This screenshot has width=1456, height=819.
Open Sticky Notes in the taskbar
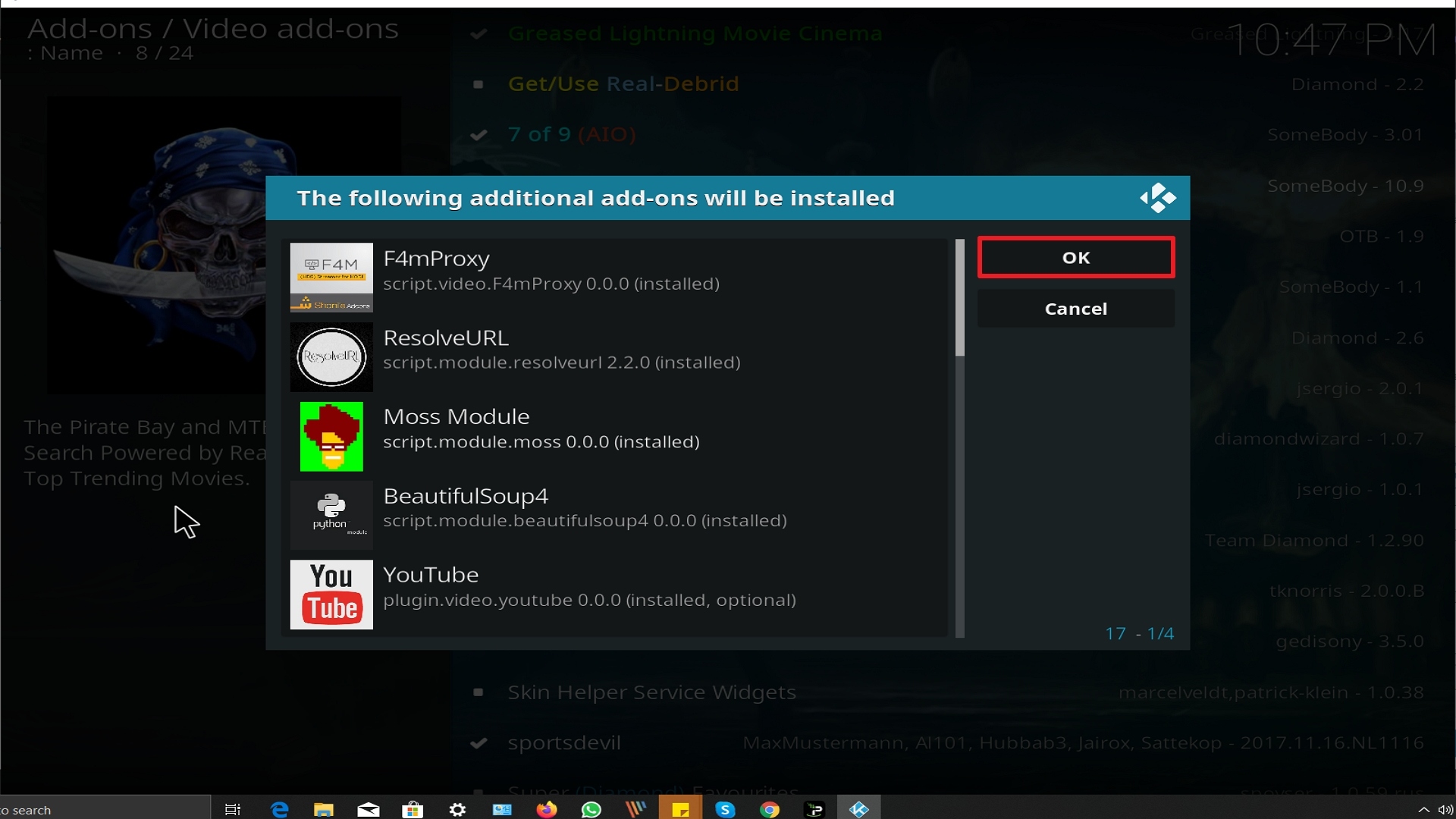(x=680, y=809)
